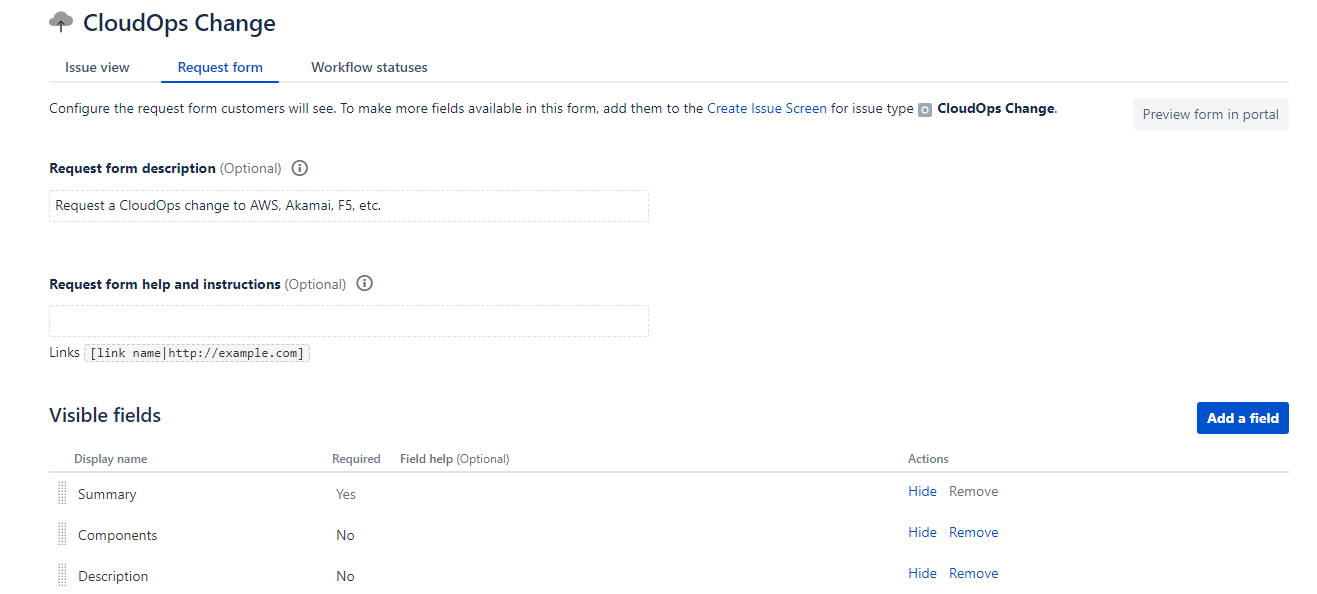Hide the Components field
The height and width of the screenshot is (594, 1317).
pos(921,532)
